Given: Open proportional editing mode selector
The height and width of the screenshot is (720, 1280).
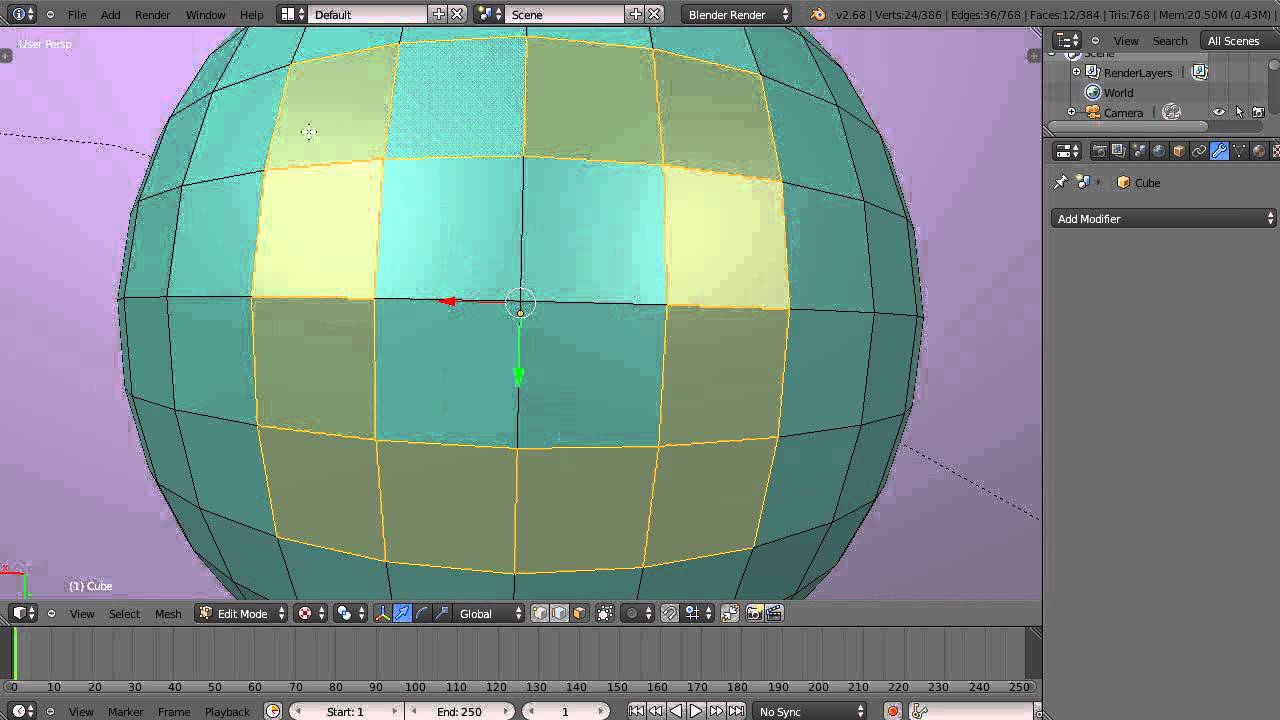Looking at the screenshot, I should click(x=638, y=613).
